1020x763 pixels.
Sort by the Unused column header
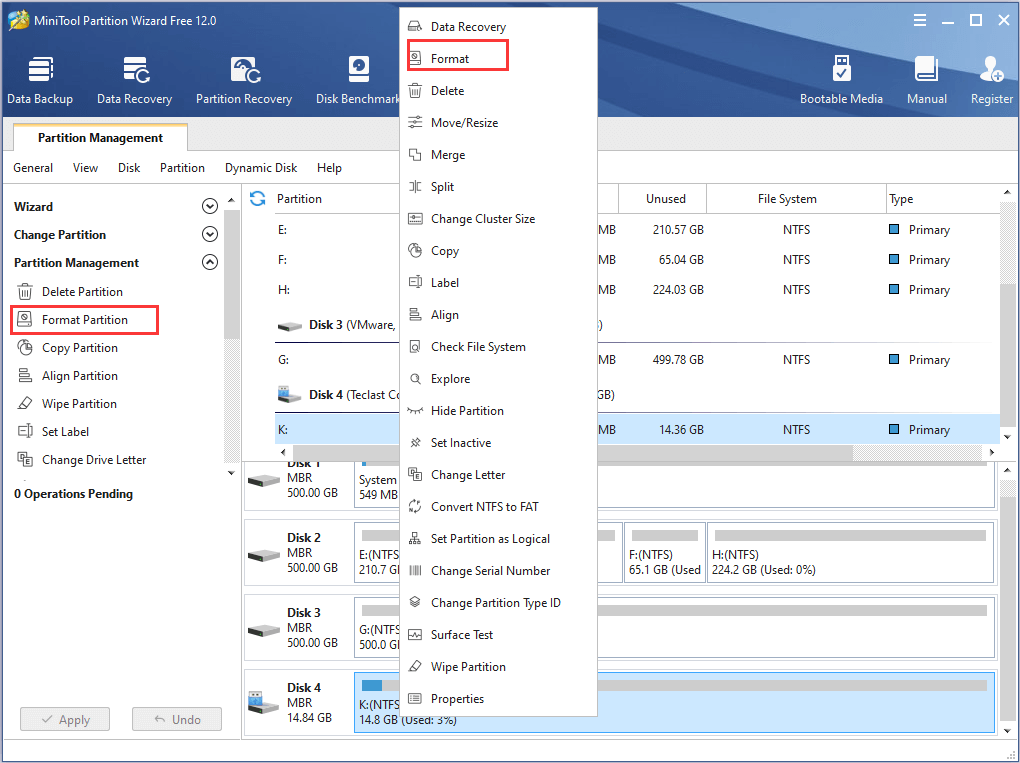point(662,198)
